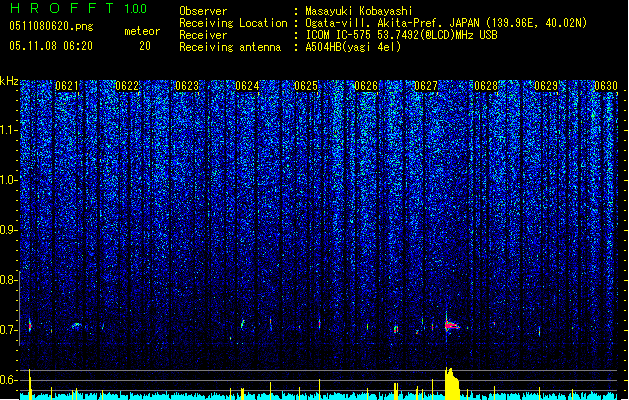Click the 0.8 kHz frequency tick label
Image resolution: width=629 pixels, height=400 pixels.
[9, 280]
